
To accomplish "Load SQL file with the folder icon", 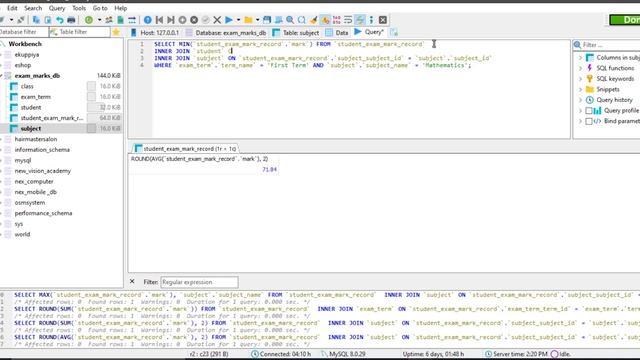I will 248,20.
